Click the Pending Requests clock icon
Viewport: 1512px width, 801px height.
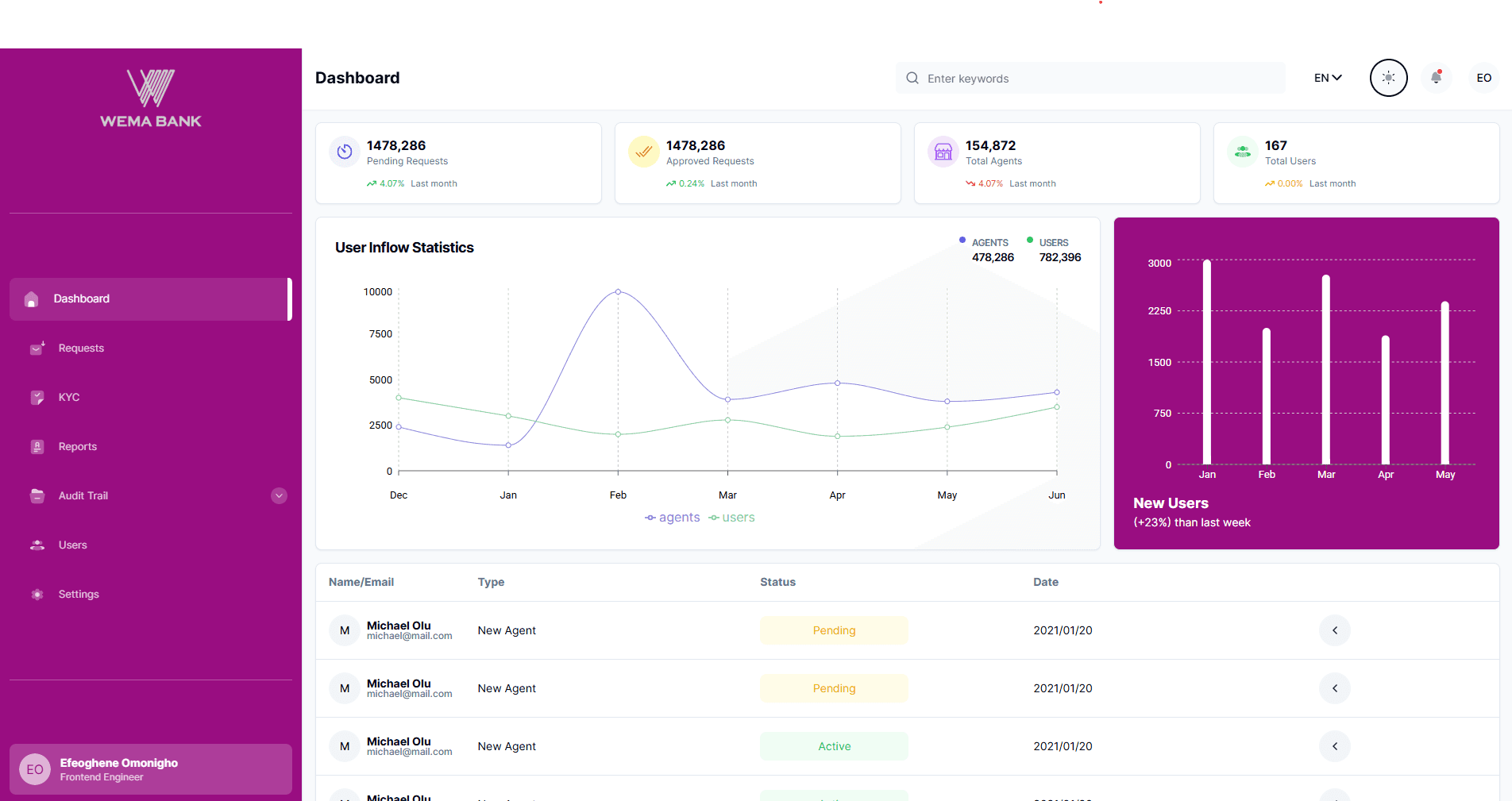pos(344,152)
